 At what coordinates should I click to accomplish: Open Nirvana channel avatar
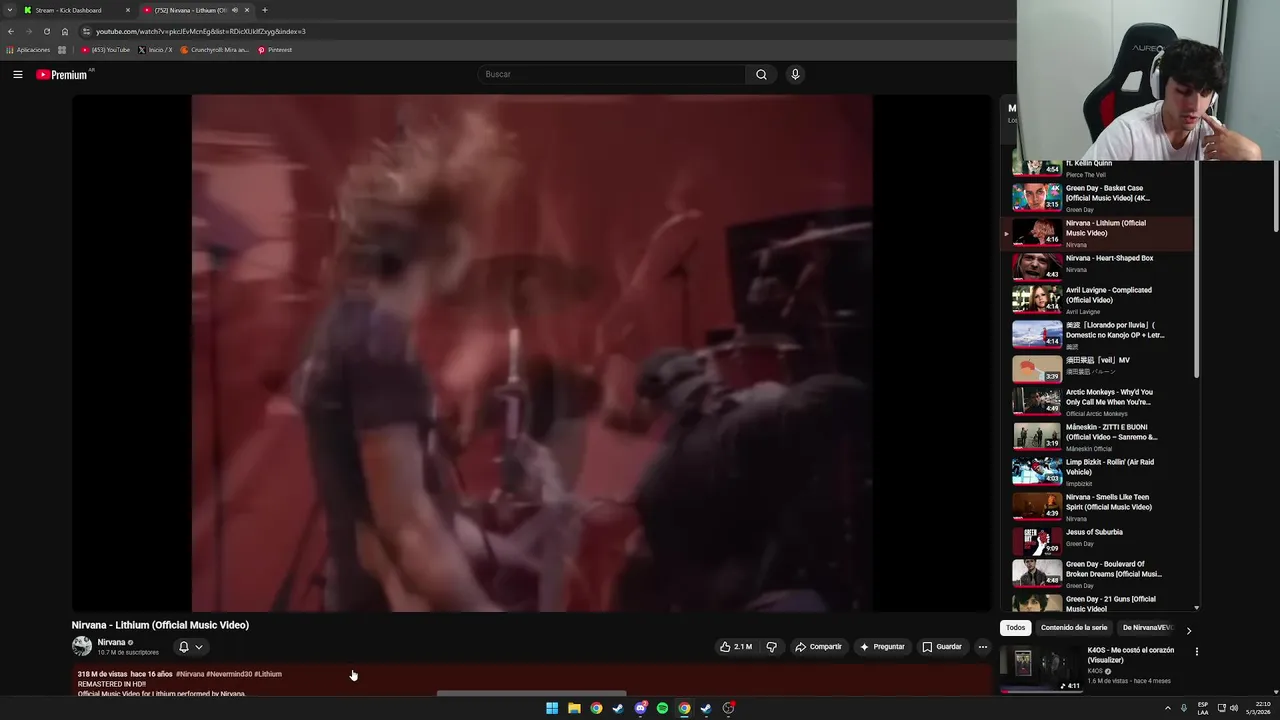(x=82, y=647)
